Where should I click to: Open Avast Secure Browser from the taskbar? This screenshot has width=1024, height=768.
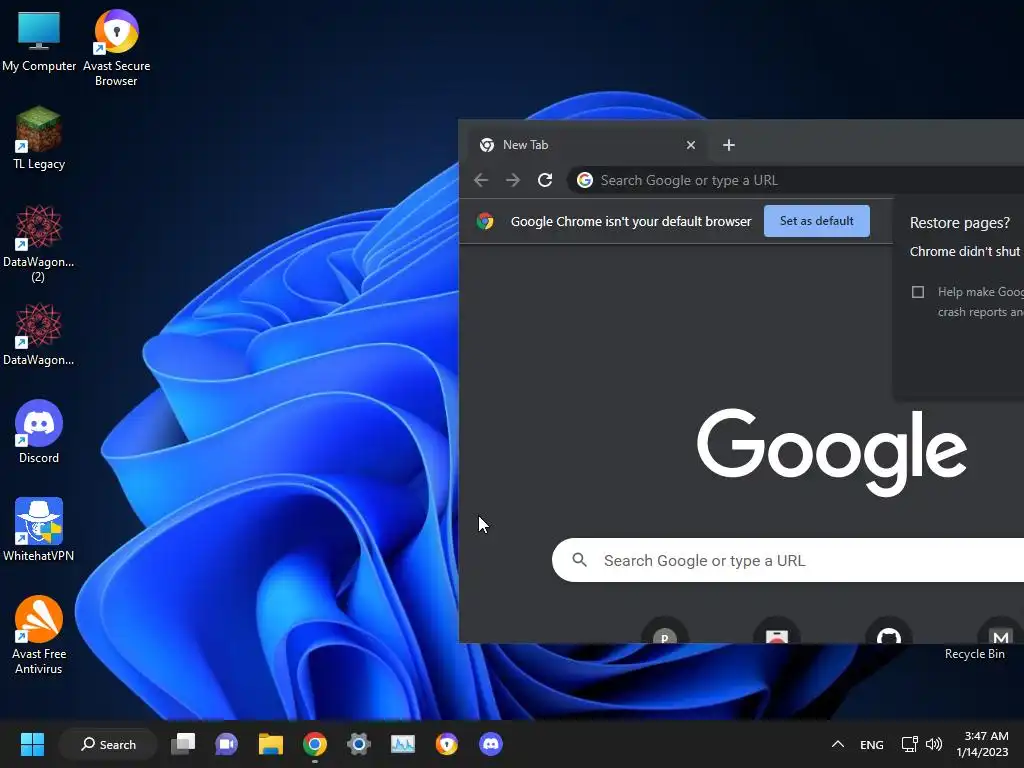[447, 744]
